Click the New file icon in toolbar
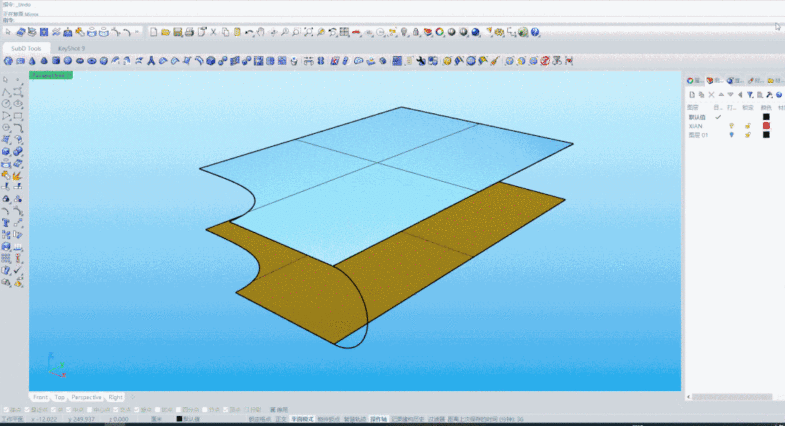 (x=153, y=32)
